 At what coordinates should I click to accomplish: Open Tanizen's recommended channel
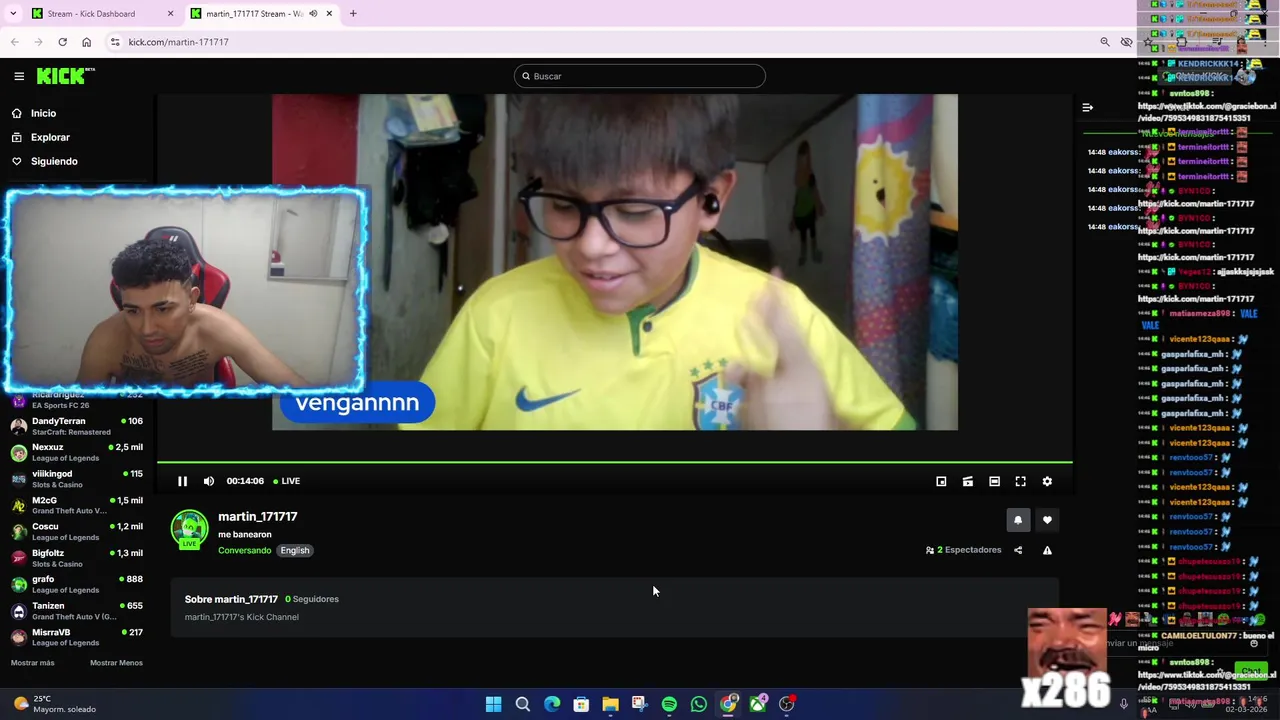pos(77,611)
